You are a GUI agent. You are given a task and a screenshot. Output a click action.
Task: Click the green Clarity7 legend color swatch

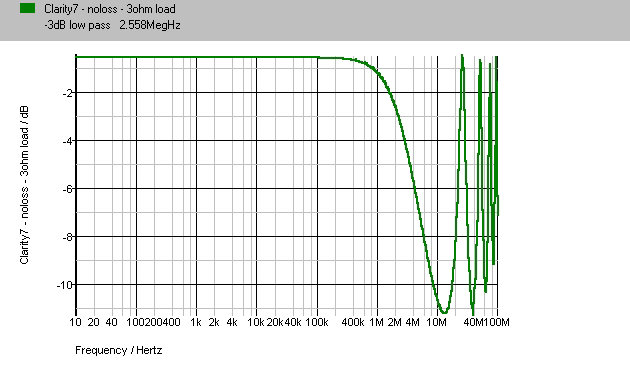(27, 8)
